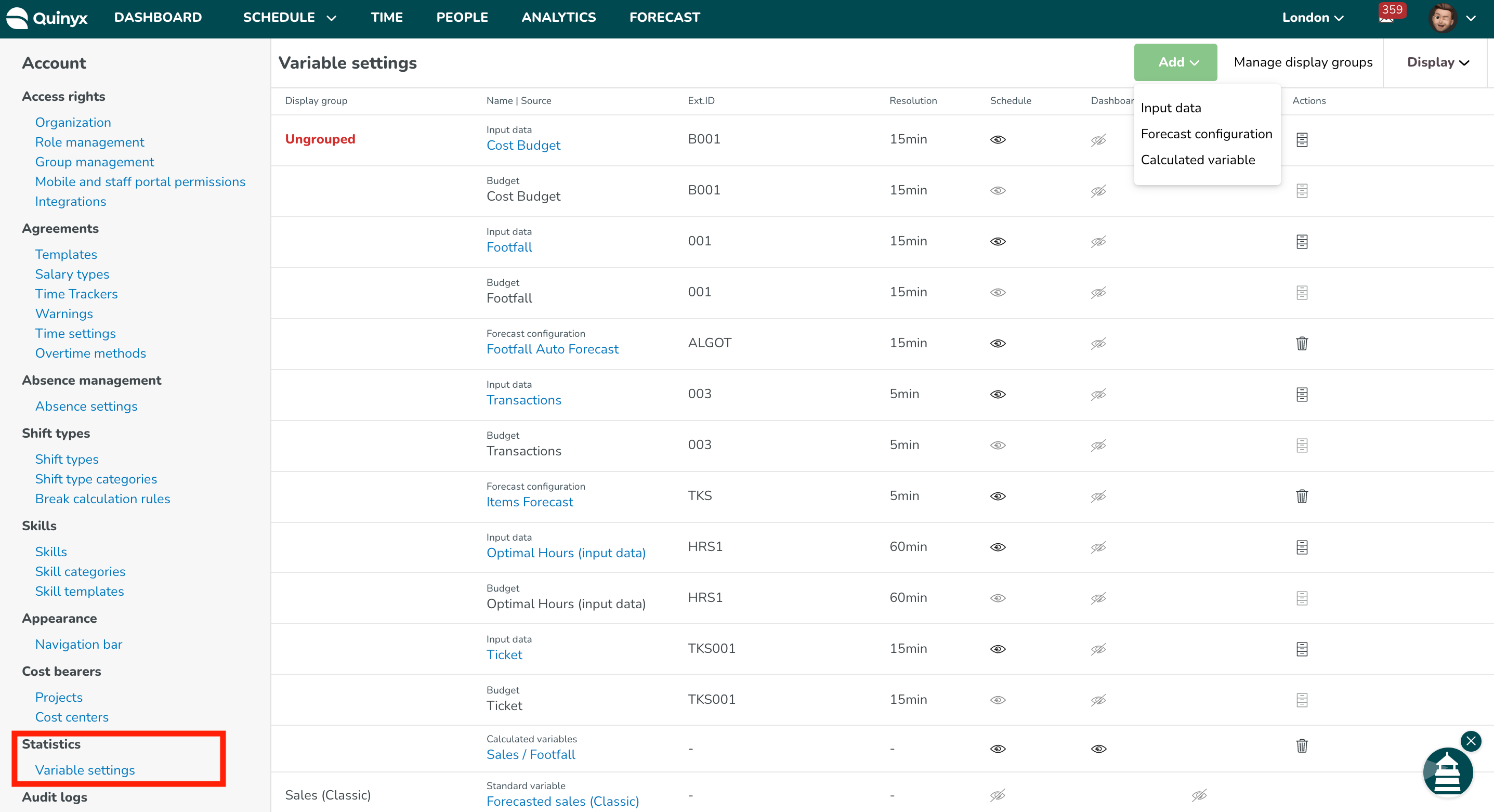Screen dimensions: 1494x812
Task: Open Skill templates in sidebar
Action: [80, 591]
